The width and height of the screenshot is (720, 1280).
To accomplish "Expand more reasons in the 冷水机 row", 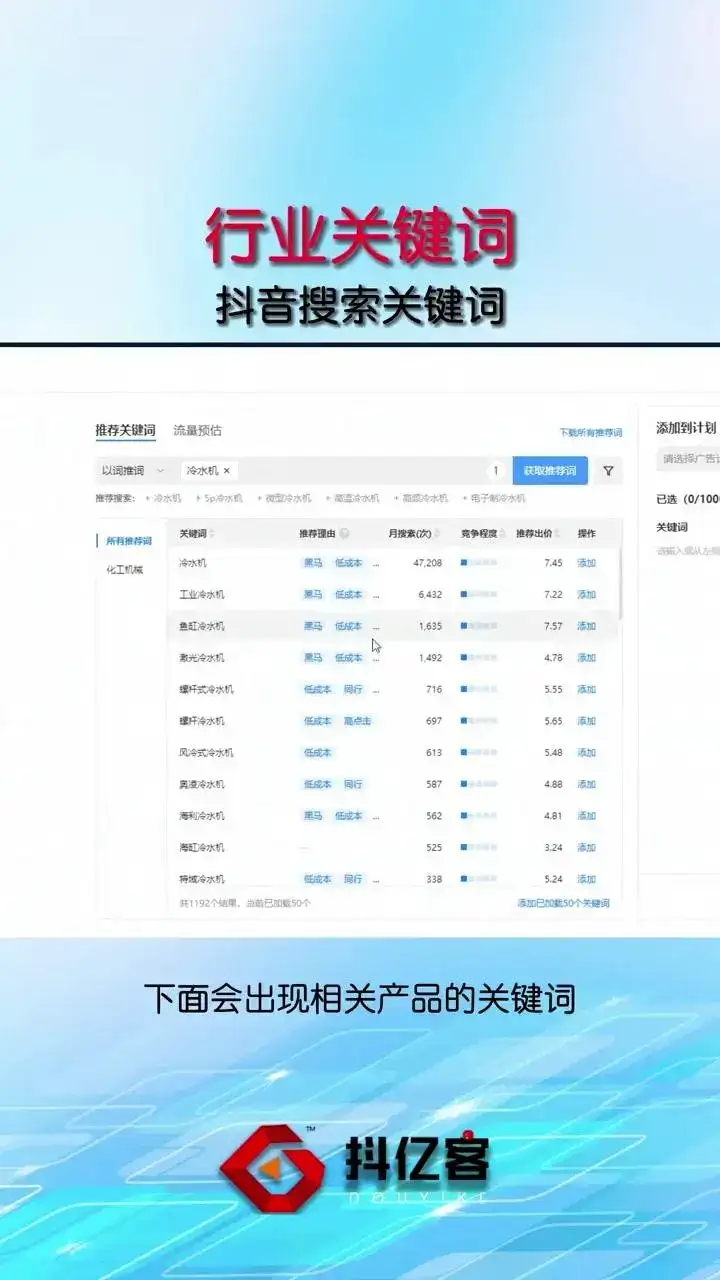I will coord(376,564).
